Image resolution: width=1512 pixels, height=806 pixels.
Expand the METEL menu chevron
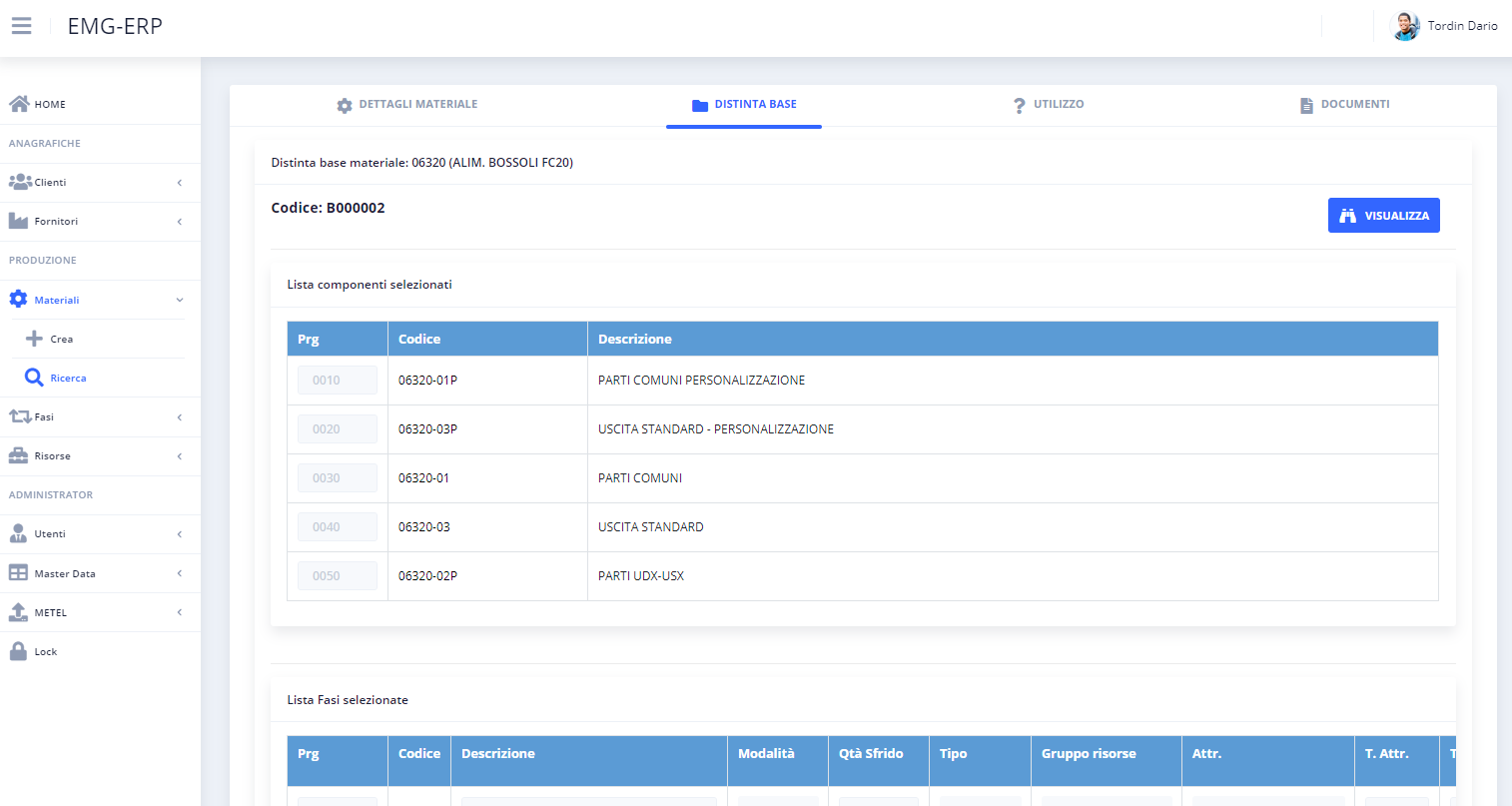(180, 612)
